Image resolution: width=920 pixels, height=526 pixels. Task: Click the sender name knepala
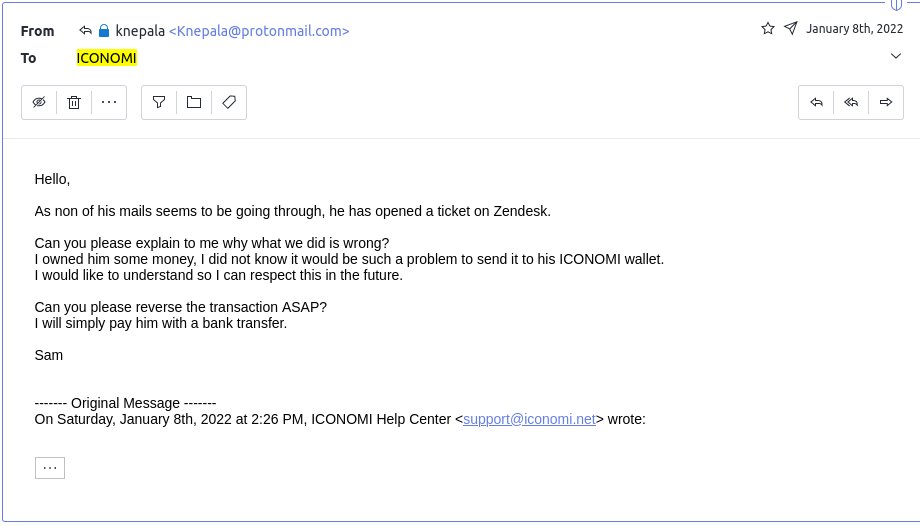point(140,31)
